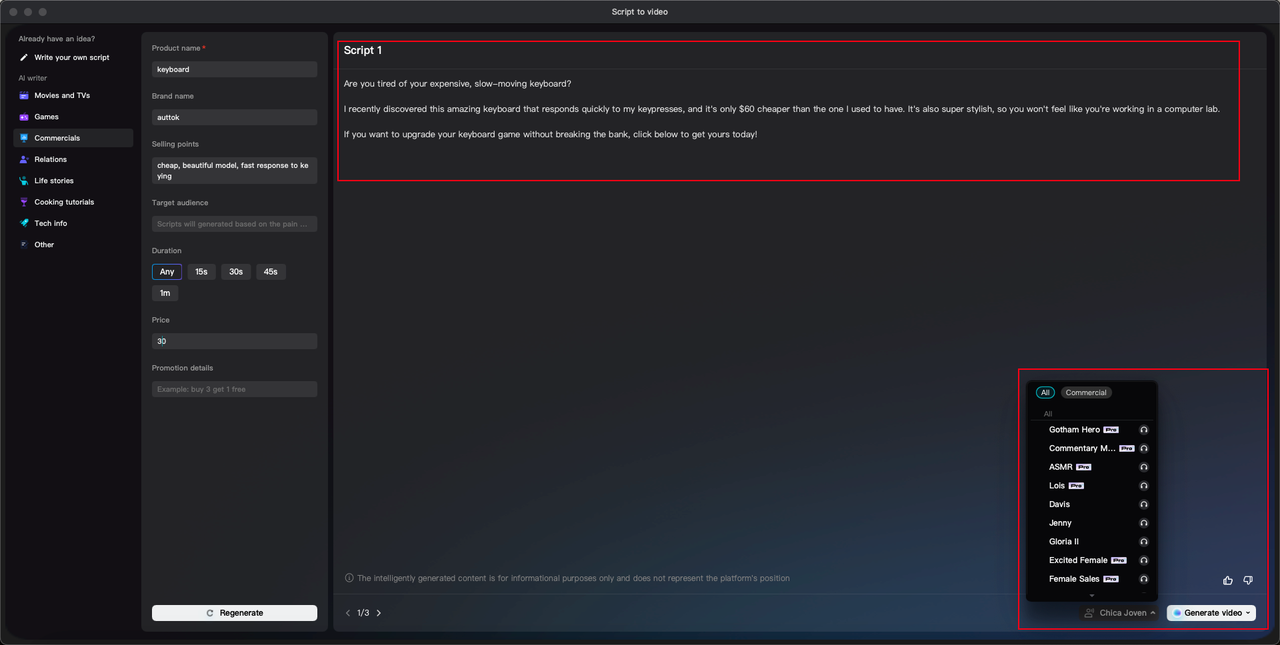1280x645 pixels.
Task: Click the Cooking tutorials icon in the sidebar
Action: pos(24,202)
